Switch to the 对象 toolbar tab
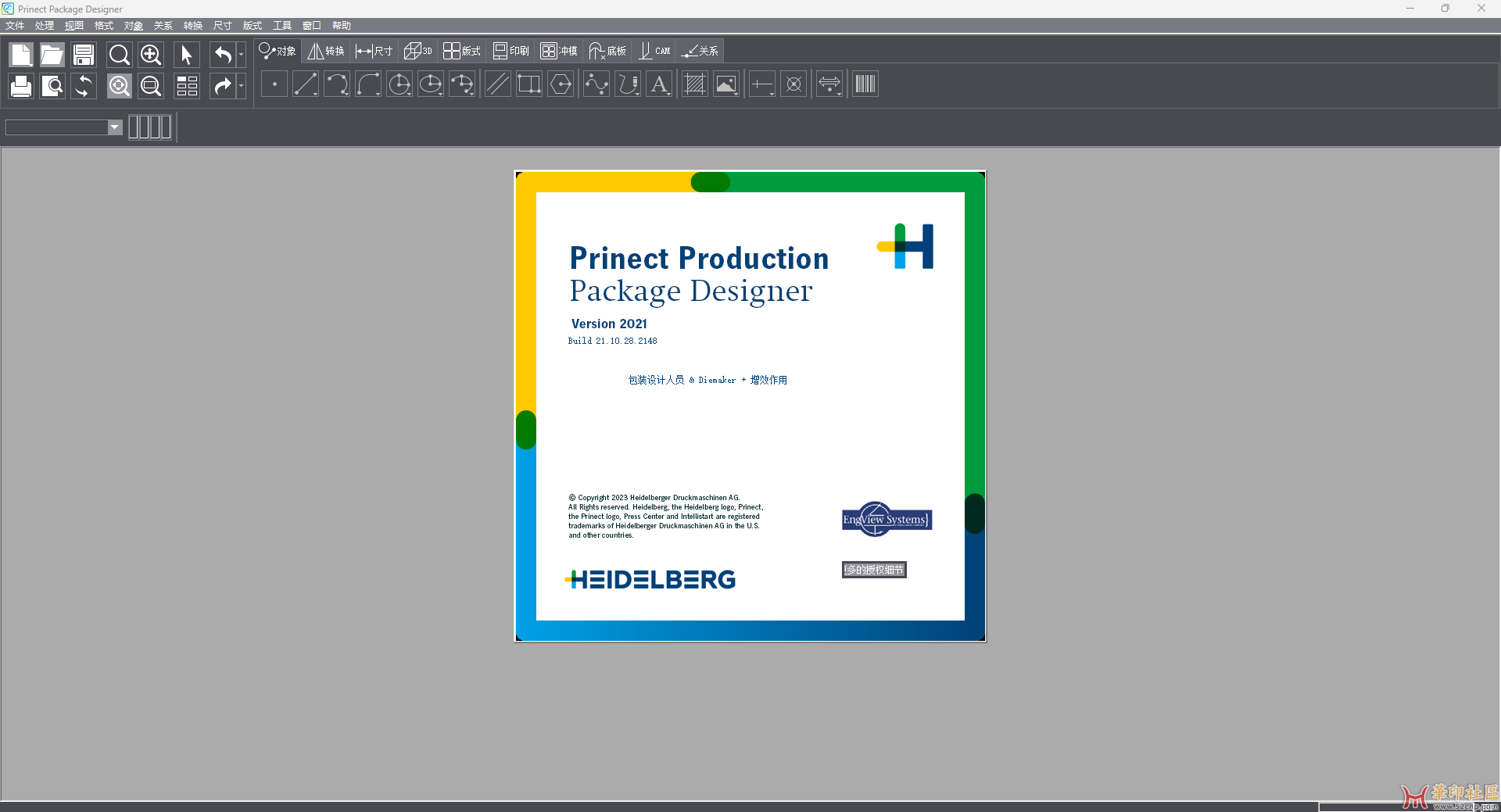The width and height of the screenshot is (1501, 812). click(x=278, y=51)
